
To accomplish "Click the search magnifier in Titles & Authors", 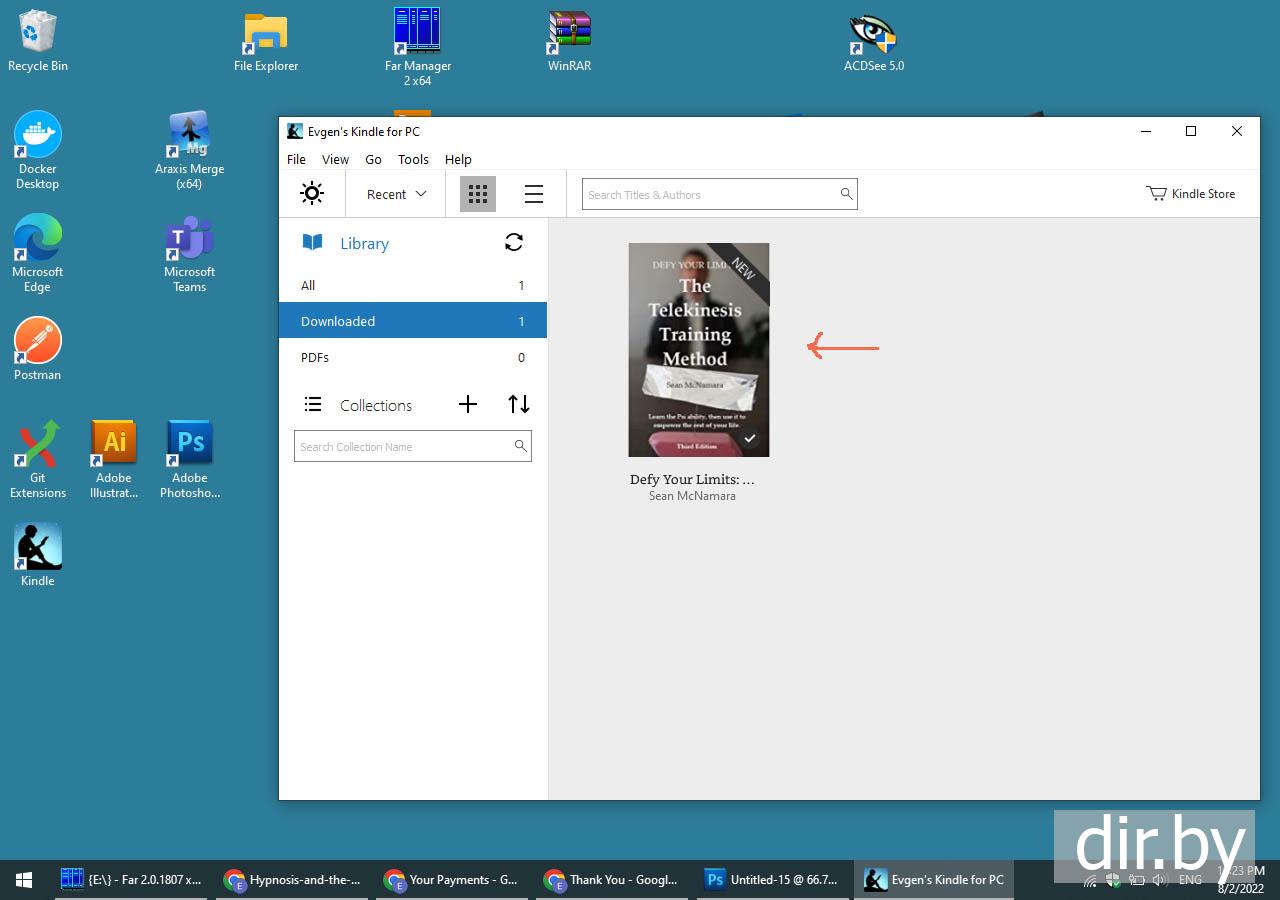I will (x=846, y=194).
